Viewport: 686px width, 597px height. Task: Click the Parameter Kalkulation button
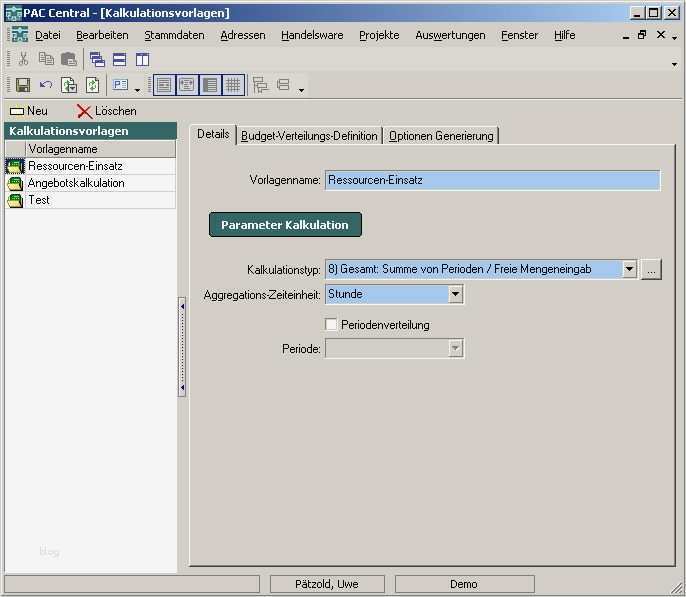pyautogui.click(x=285, y=225)
